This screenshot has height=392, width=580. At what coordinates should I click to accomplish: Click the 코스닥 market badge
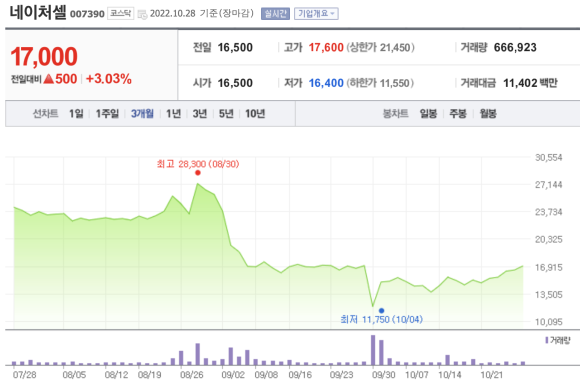(x=121, y=14)
